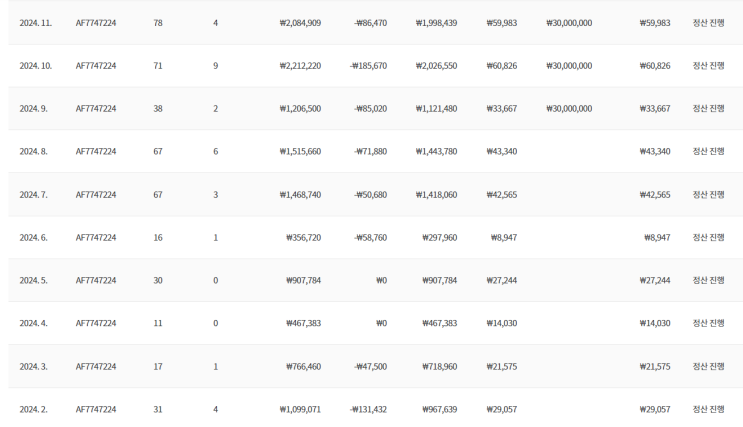Click 정산 진행 in the 2024. 2. row
The height and width of the screenshot is (427, 743).
[x=708, y=410]
